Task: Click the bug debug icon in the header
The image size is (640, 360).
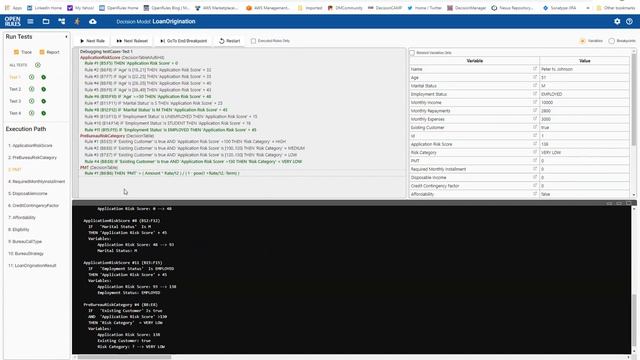Action: (x=77, y=21)
